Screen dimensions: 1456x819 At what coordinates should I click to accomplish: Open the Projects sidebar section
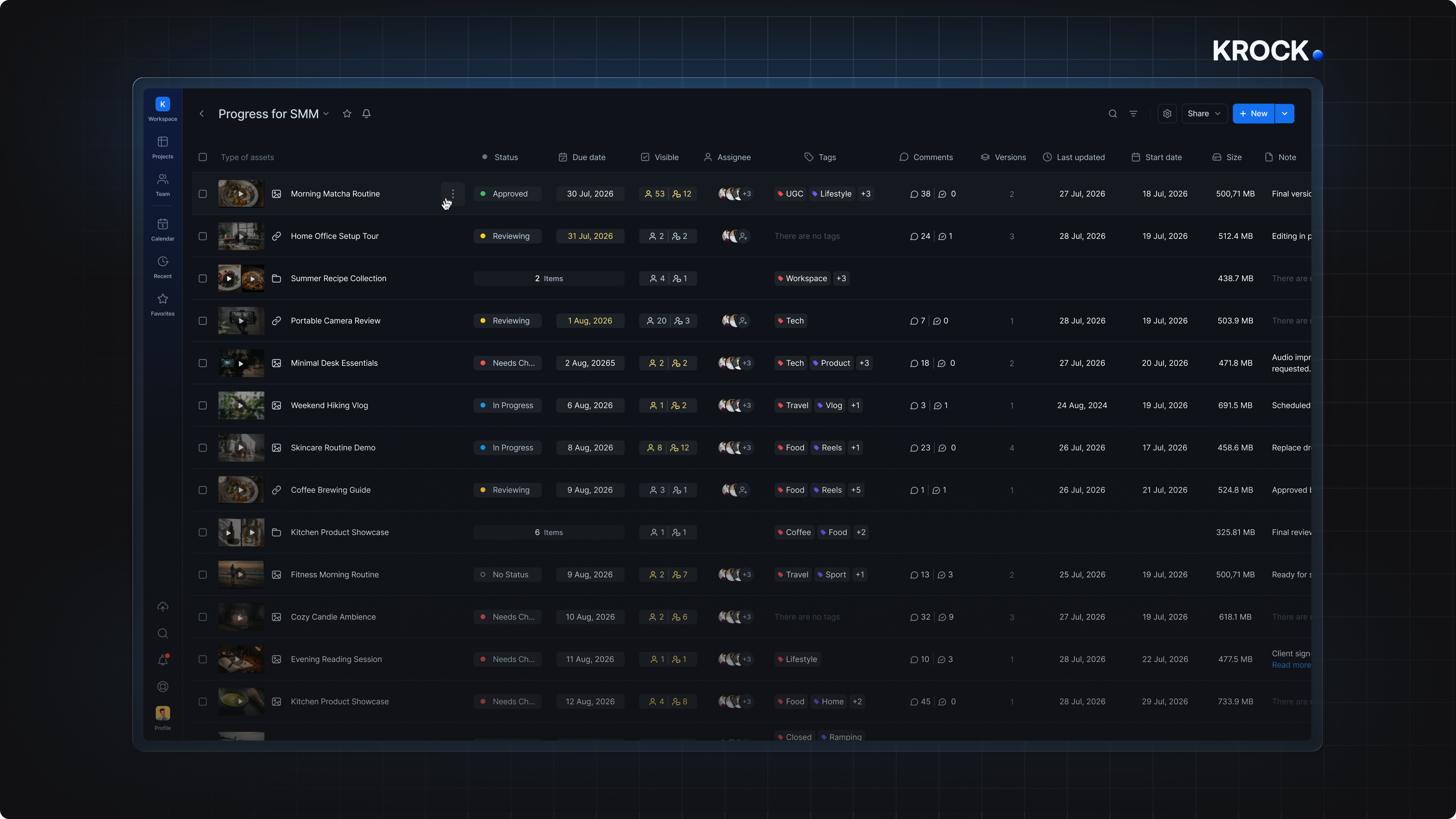click(x=162, y=147)
